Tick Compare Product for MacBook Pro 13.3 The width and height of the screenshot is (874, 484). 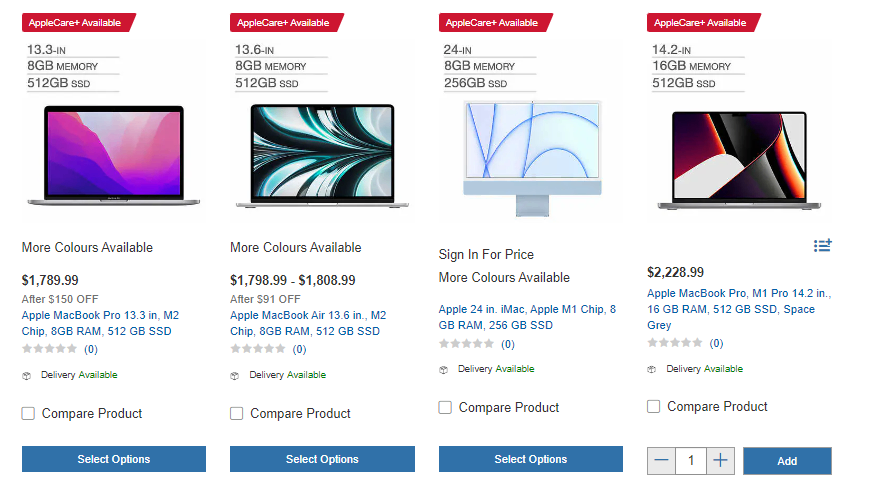tap(28, 413)
